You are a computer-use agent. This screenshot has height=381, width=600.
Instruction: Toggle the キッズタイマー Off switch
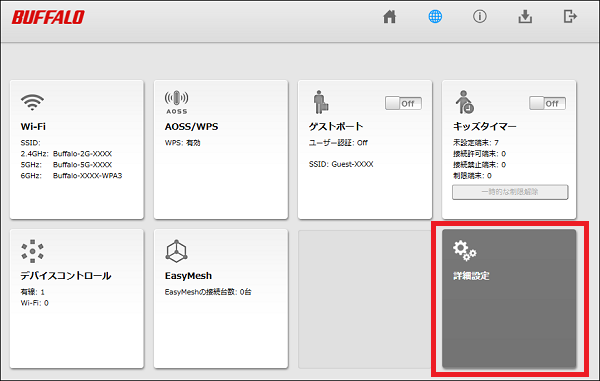tap(548, 103)
